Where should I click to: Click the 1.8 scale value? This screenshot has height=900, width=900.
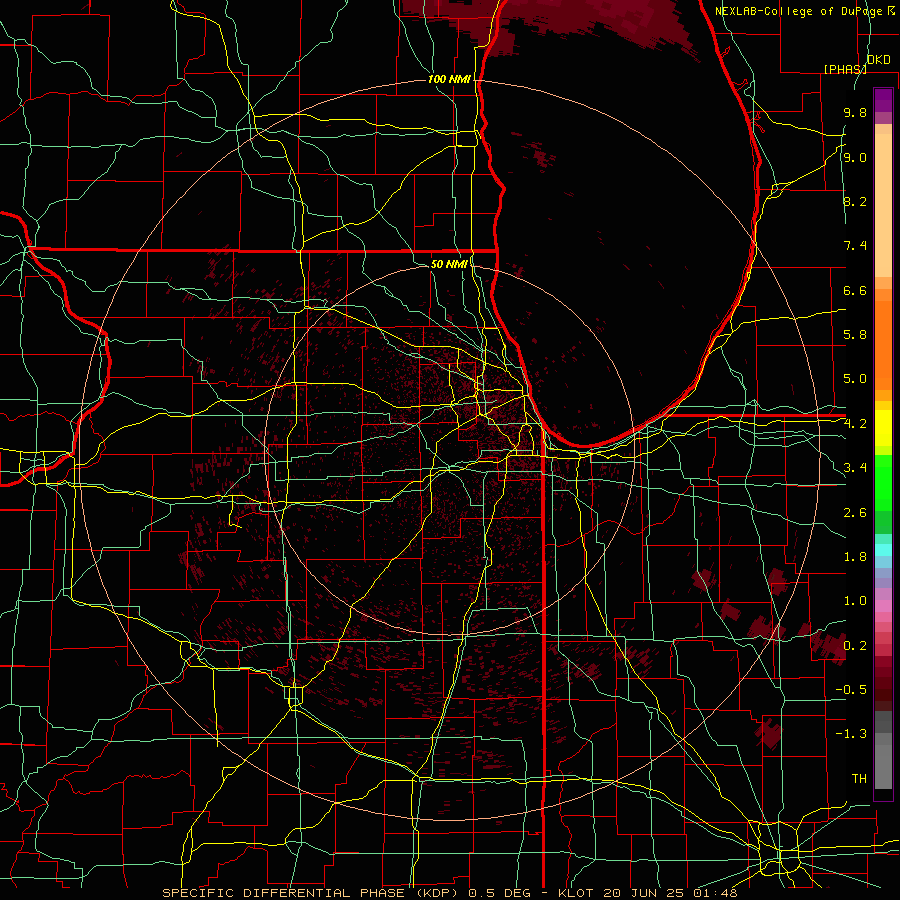click(x=855, y=557)
